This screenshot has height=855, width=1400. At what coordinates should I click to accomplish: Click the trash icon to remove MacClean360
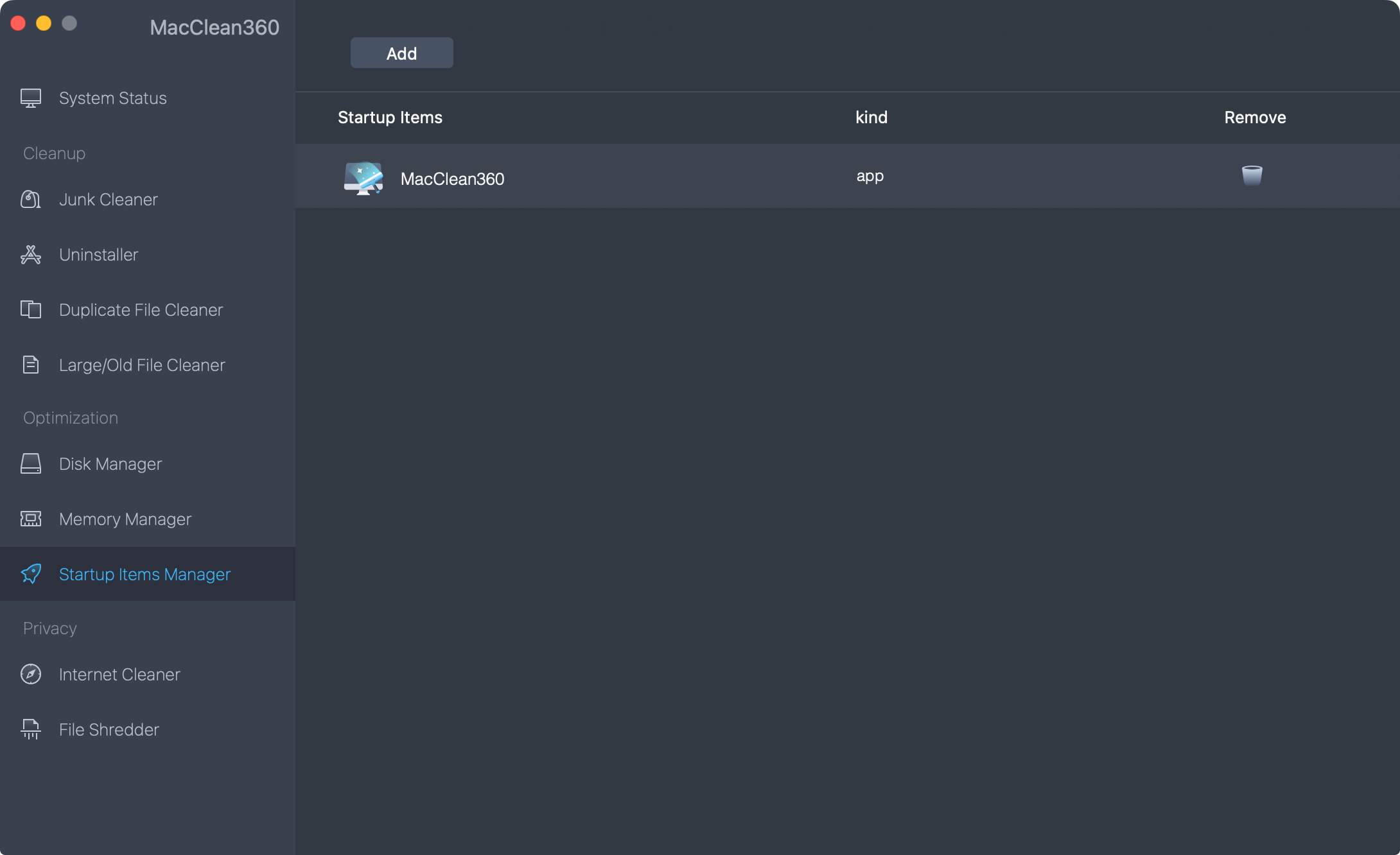tap(1252, 175)
